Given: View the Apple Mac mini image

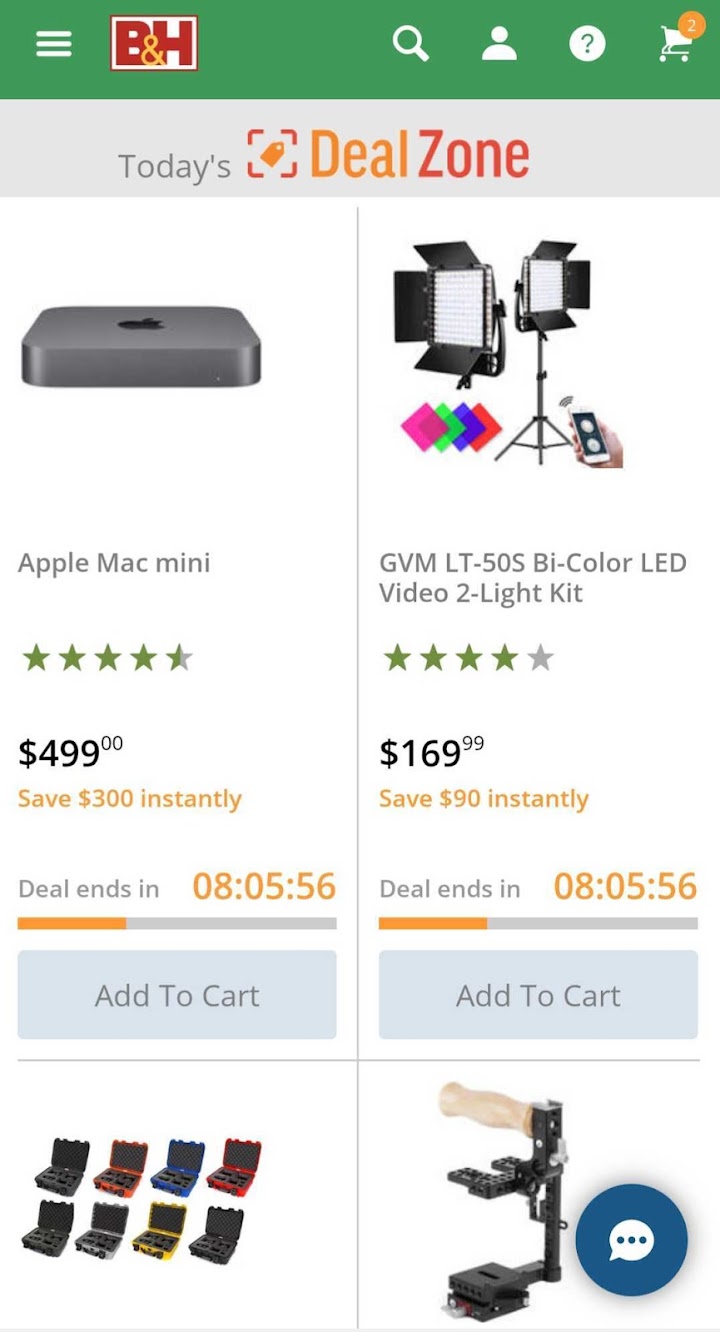Looking at the screenshot, I should pos(141,348).
